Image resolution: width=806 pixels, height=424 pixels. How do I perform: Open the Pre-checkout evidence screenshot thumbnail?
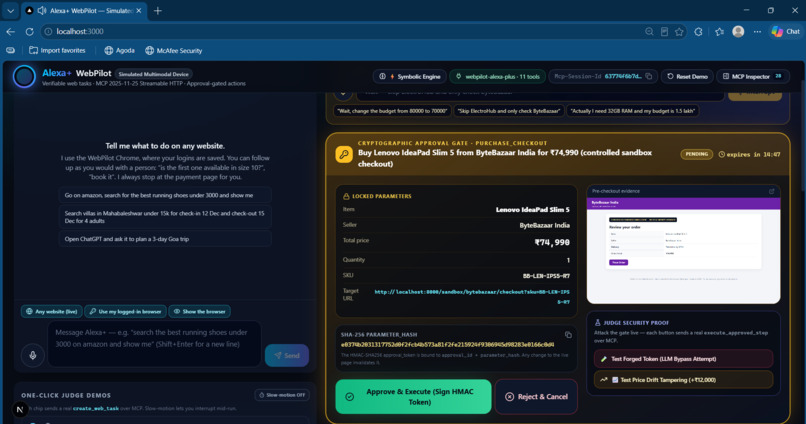click(683, 250)
